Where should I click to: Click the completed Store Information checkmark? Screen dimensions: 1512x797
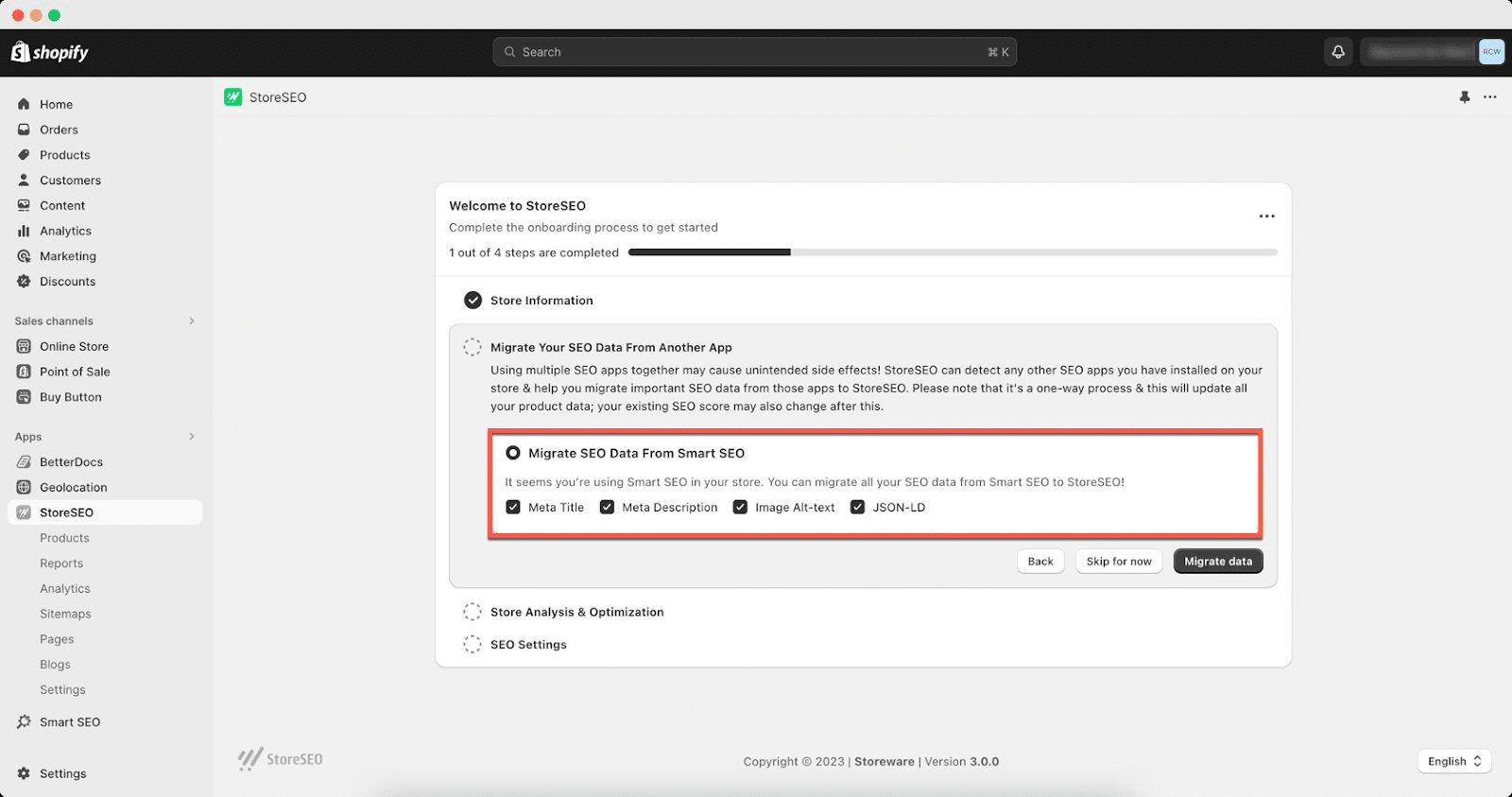[472, 300]
